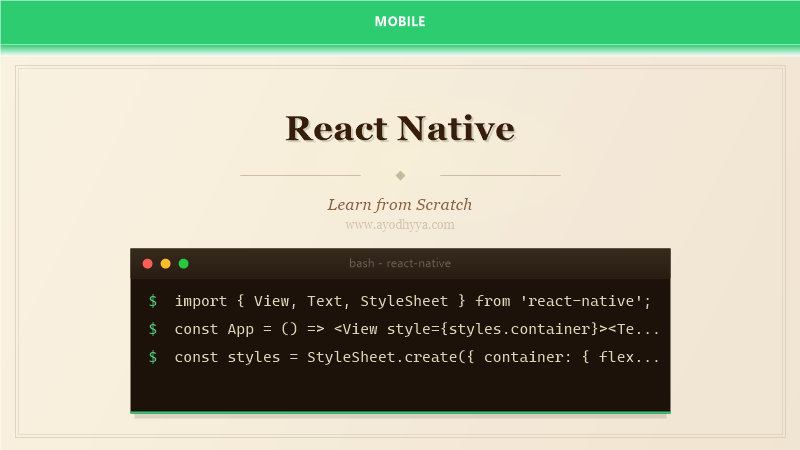800x450 pixels.
Task: Click the bash - react-native terminal title
Action: (400, 263)
